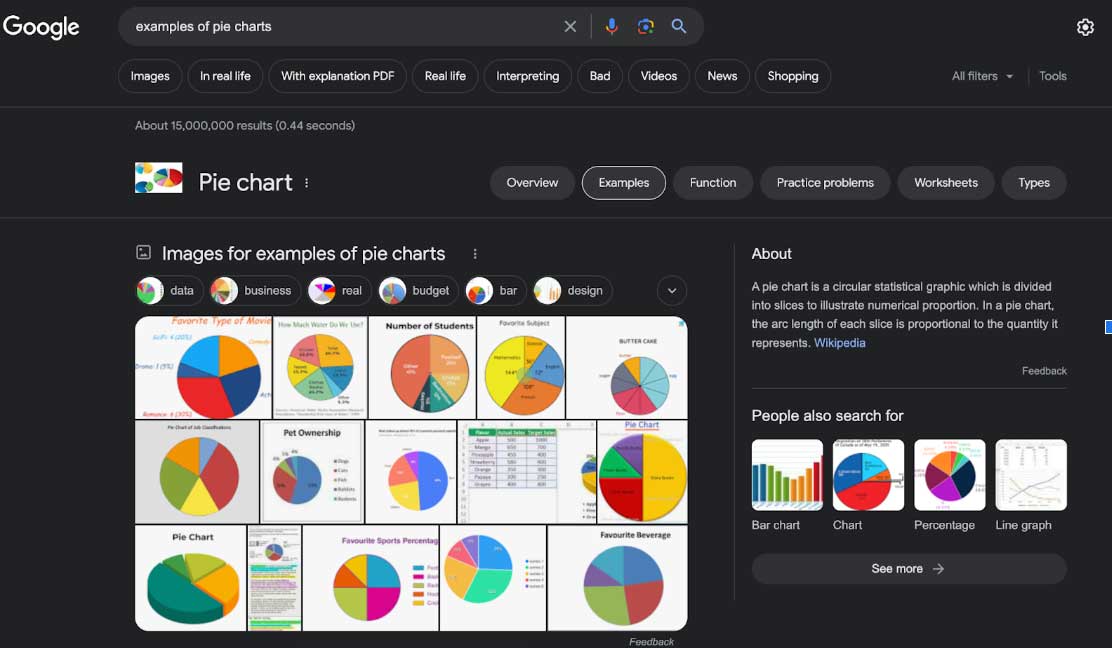1112x648 pixels.
Task: Start voice search with microphone icon
Action: coord(611,27)
